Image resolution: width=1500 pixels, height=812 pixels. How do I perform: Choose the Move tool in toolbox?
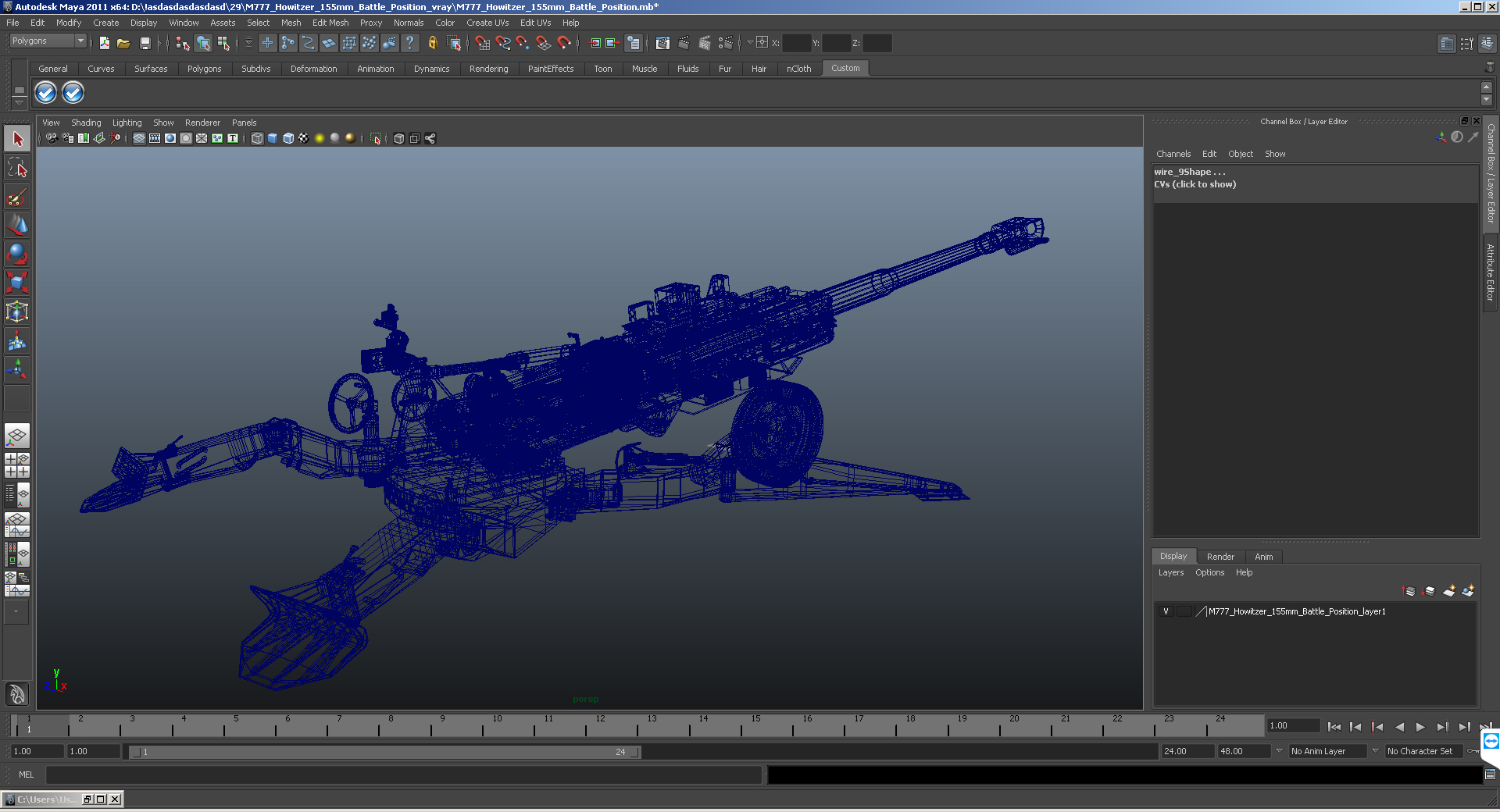tap(17, 225)
